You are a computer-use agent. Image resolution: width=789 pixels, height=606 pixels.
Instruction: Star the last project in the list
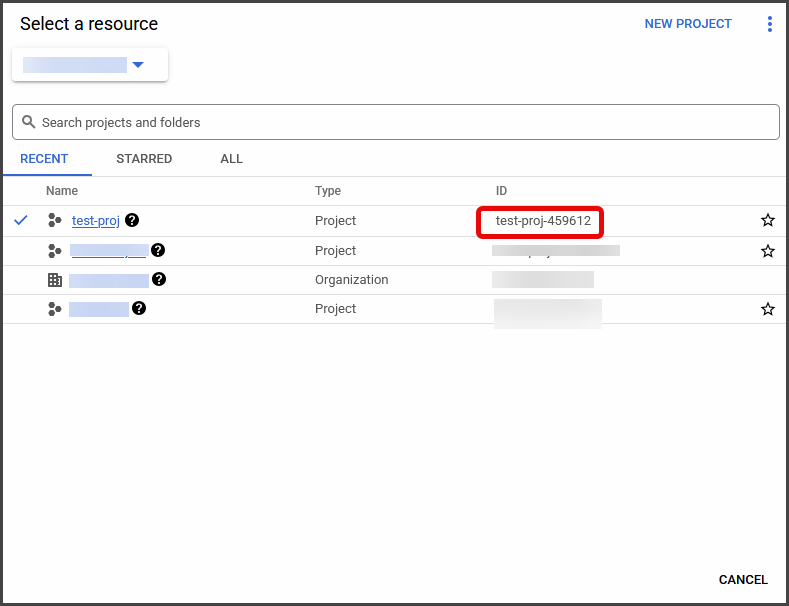[x=767, y=309]
